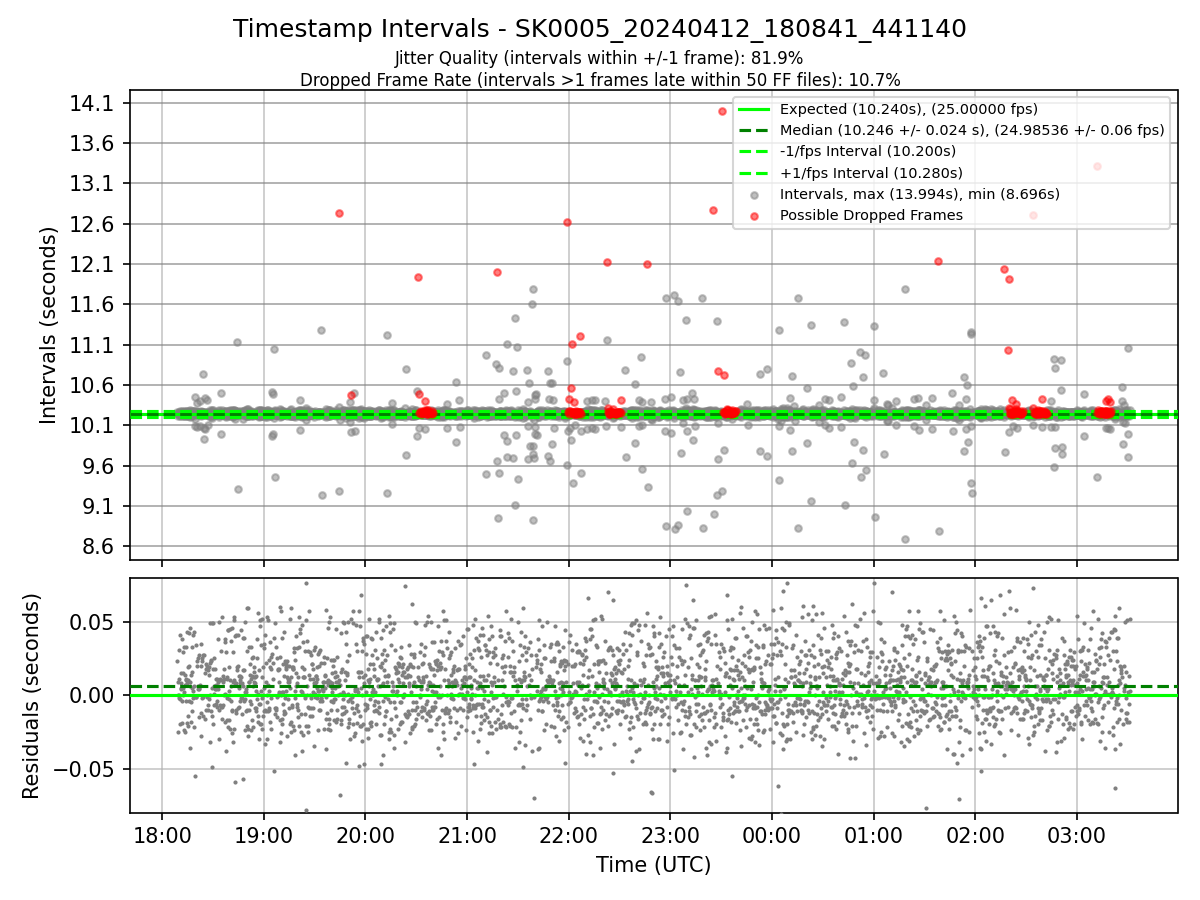Click the x-axis tick label '20:00'
Screen dimensions: 1200x900
tap(365, 834)
